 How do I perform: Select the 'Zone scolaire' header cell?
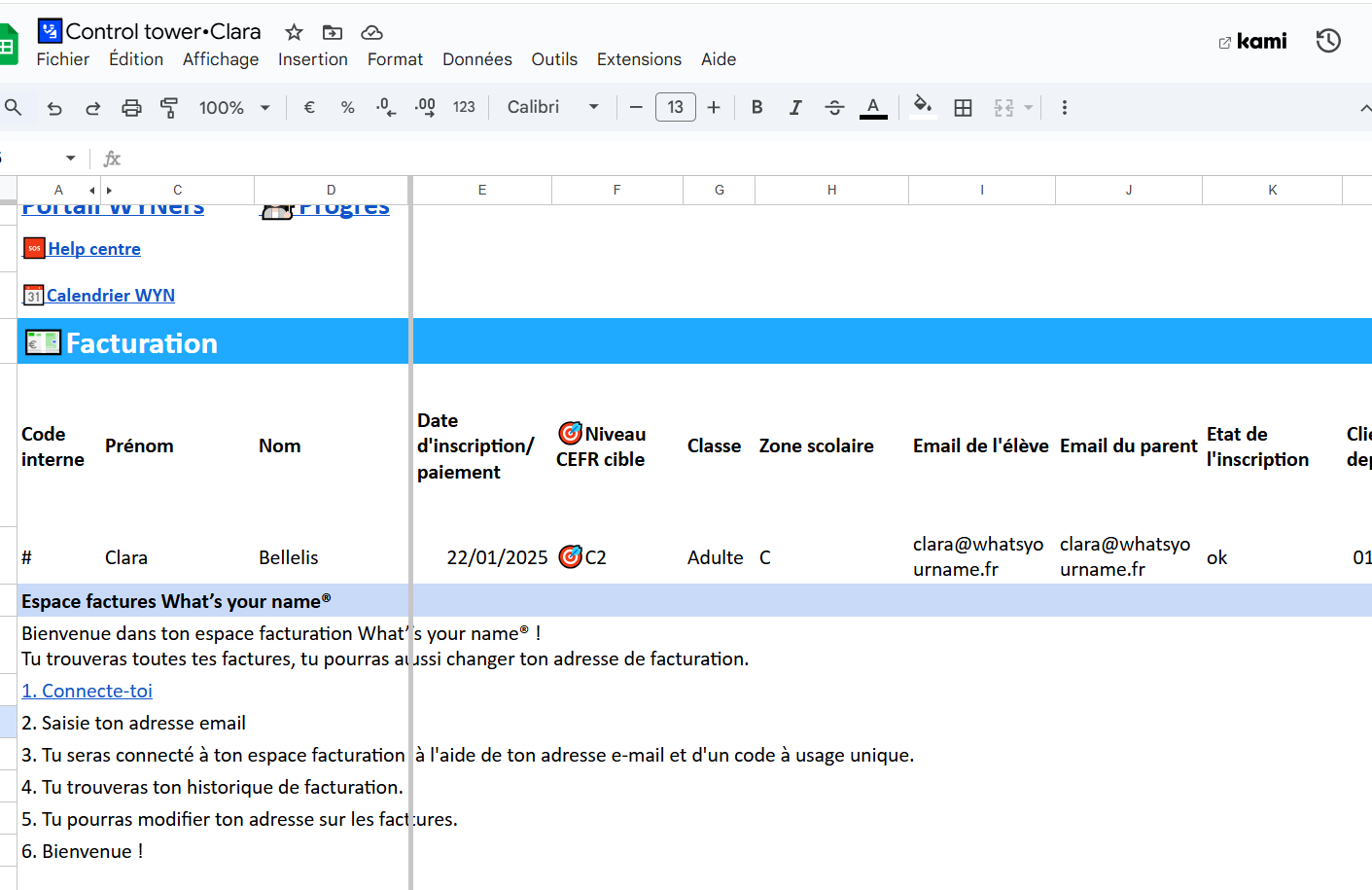click(x=832, y=446)
